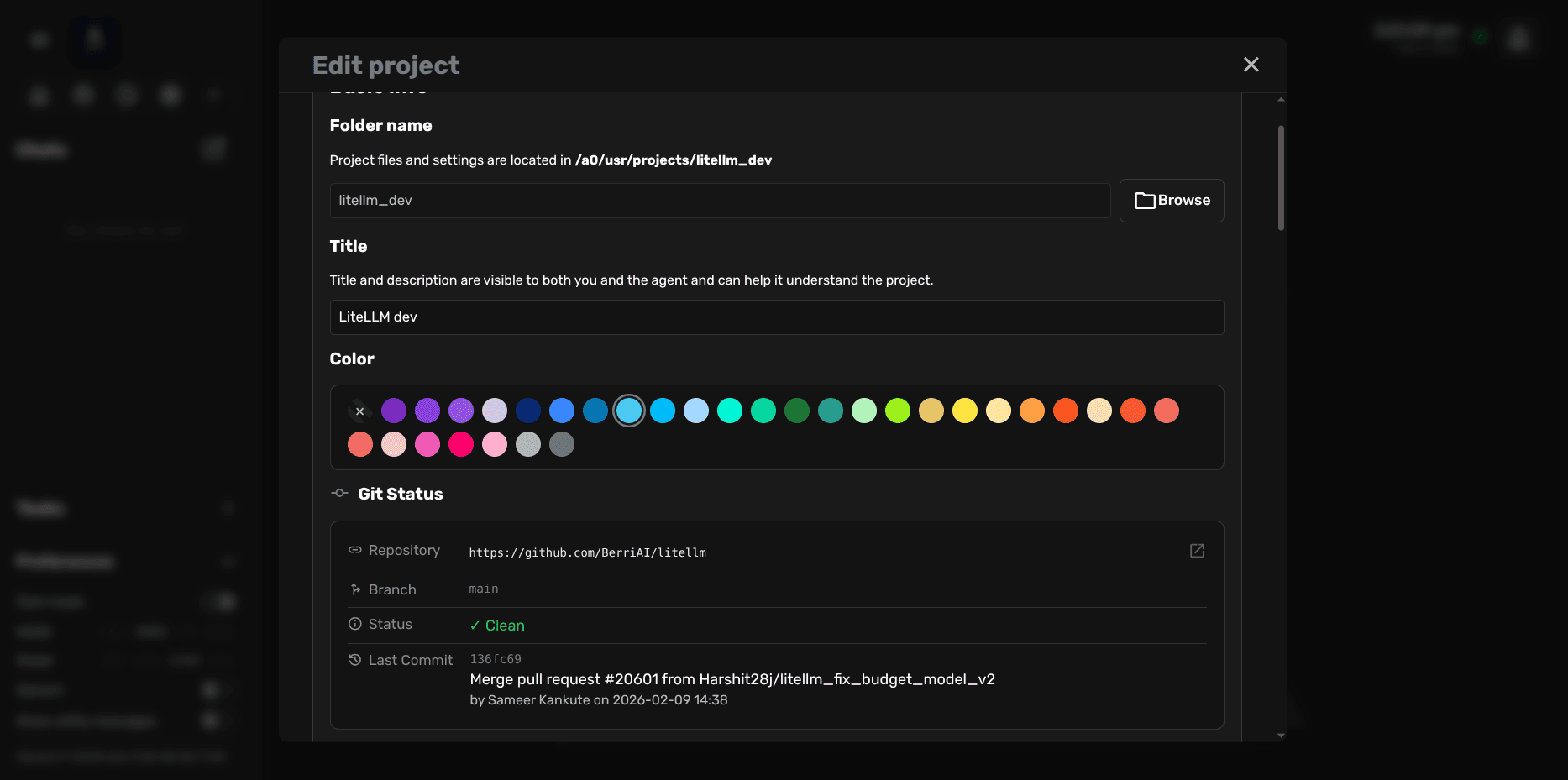Select the currently highlighted cyan color swatch
1568x780 pixels.
(x=629, y=411)
